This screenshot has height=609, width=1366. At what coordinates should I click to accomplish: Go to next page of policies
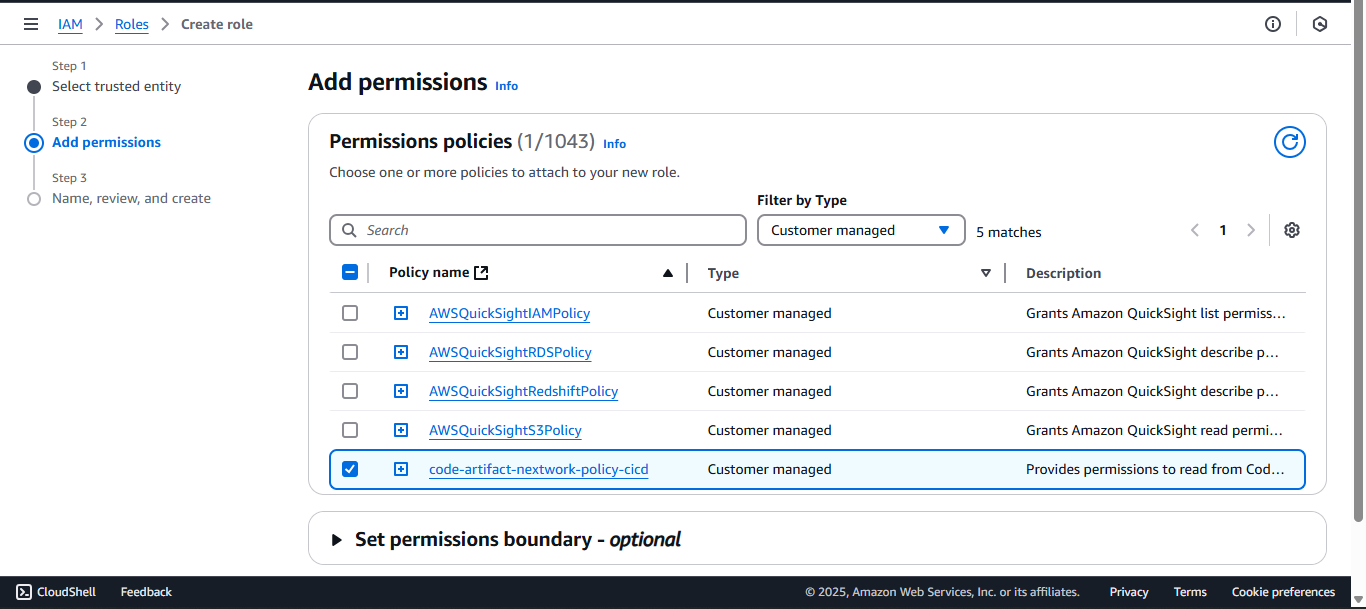click(1251, 230)
